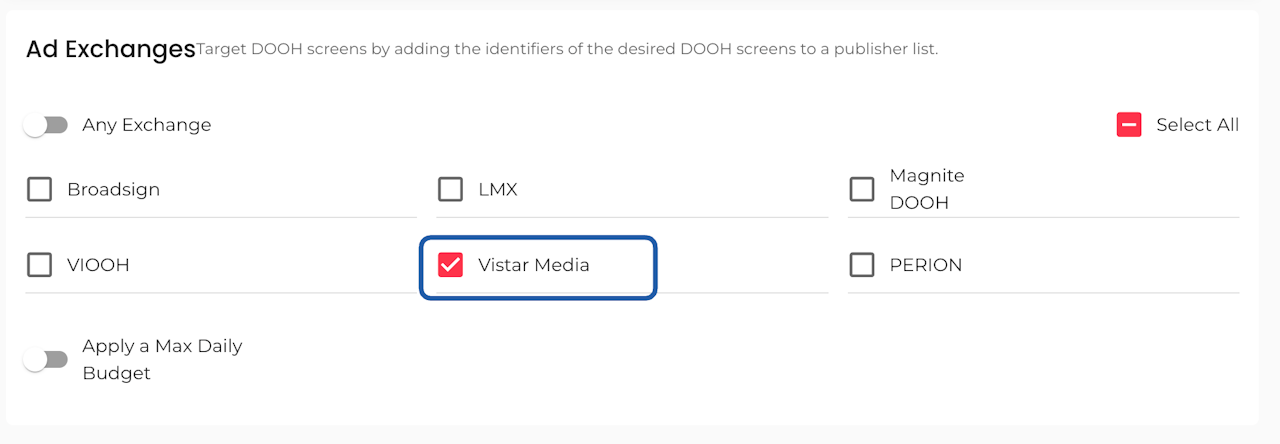Uncheck the red Vistar Media checkbox

pos(451,265)
